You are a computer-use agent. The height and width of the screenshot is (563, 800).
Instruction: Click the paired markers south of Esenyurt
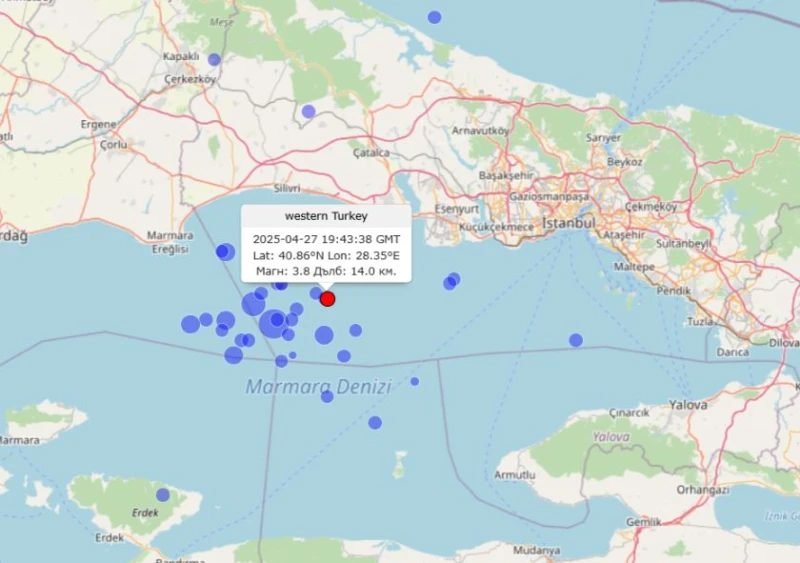pyautogui.click(x=452, y=281)
